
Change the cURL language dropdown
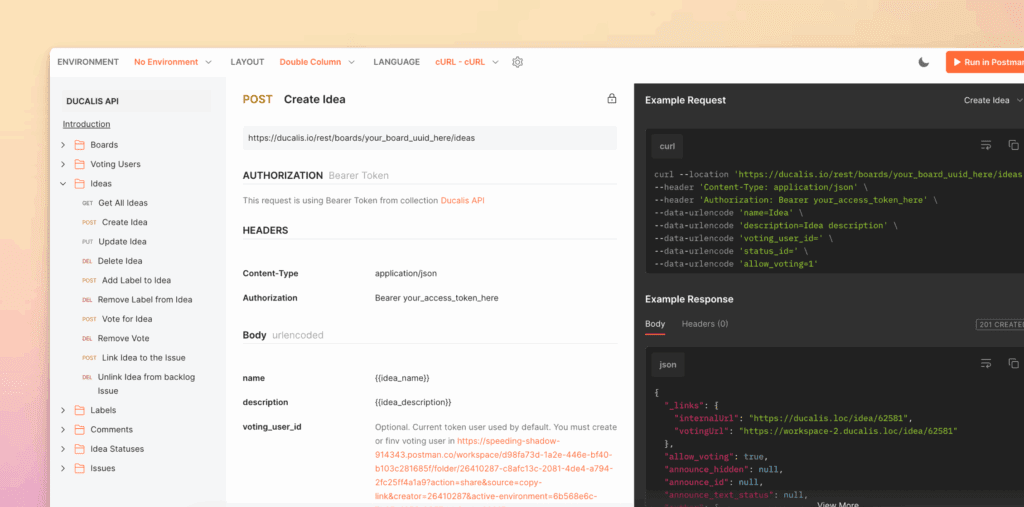465,62
